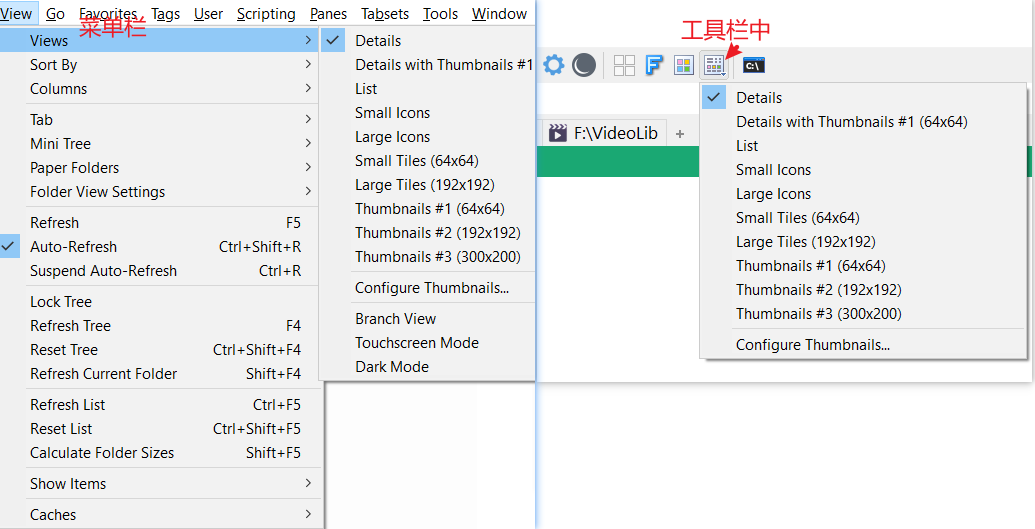This screenshot has height=529, width=1035.
Task: Click the Views toolbar button with dropdown arrow
Action: pos(715,65)
